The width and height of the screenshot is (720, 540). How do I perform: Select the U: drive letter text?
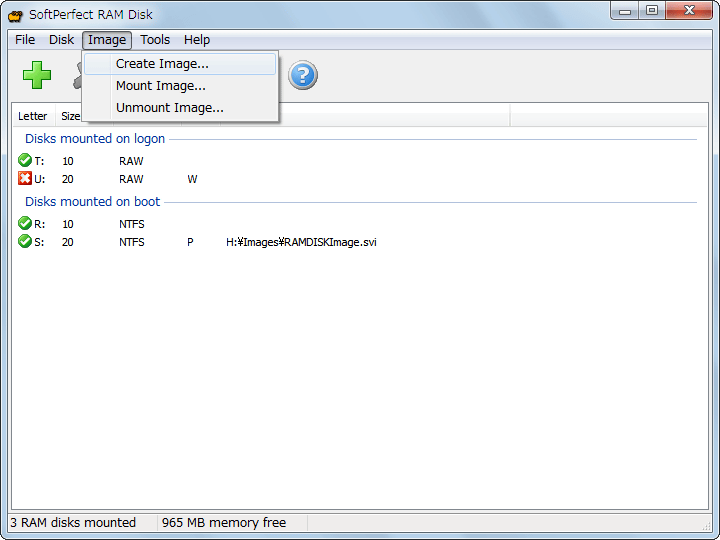point(39,179)
